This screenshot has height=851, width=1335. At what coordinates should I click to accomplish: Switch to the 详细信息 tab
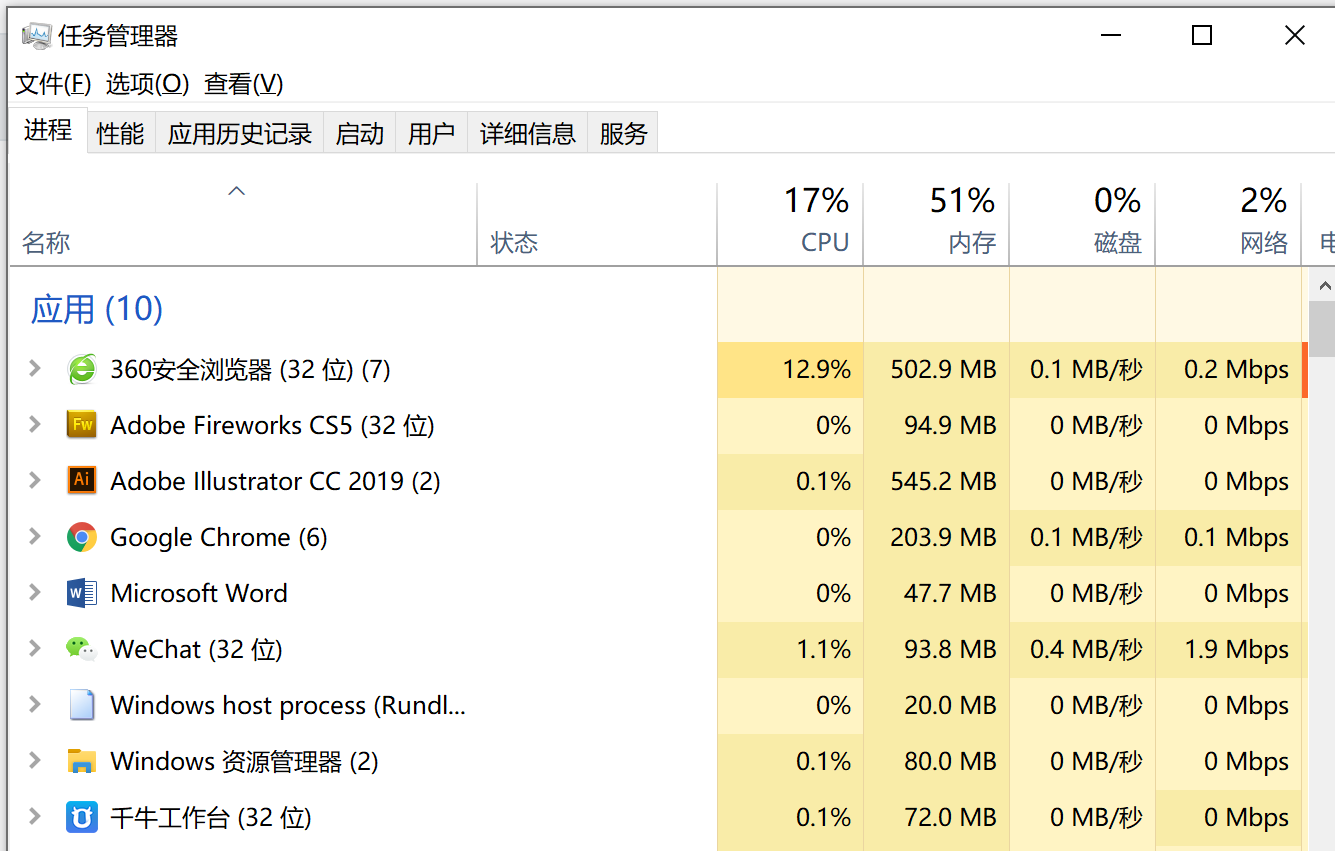(x=528, y=133)
